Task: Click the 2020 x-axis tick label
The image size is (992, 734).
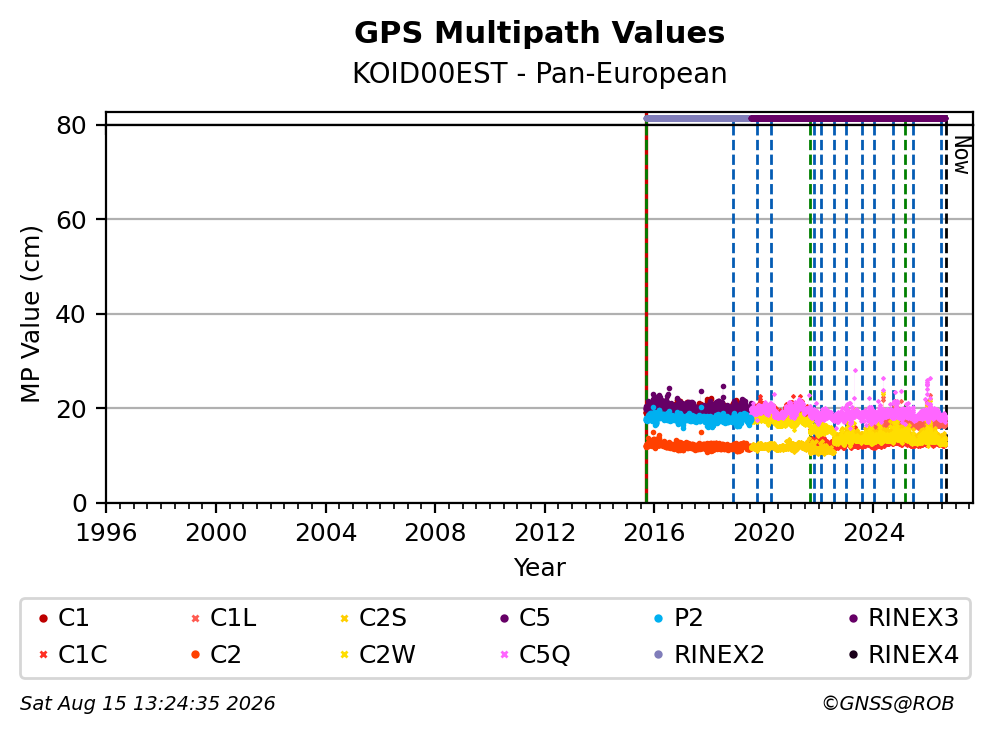Action: pyautogui.click(x=764, y=533)
